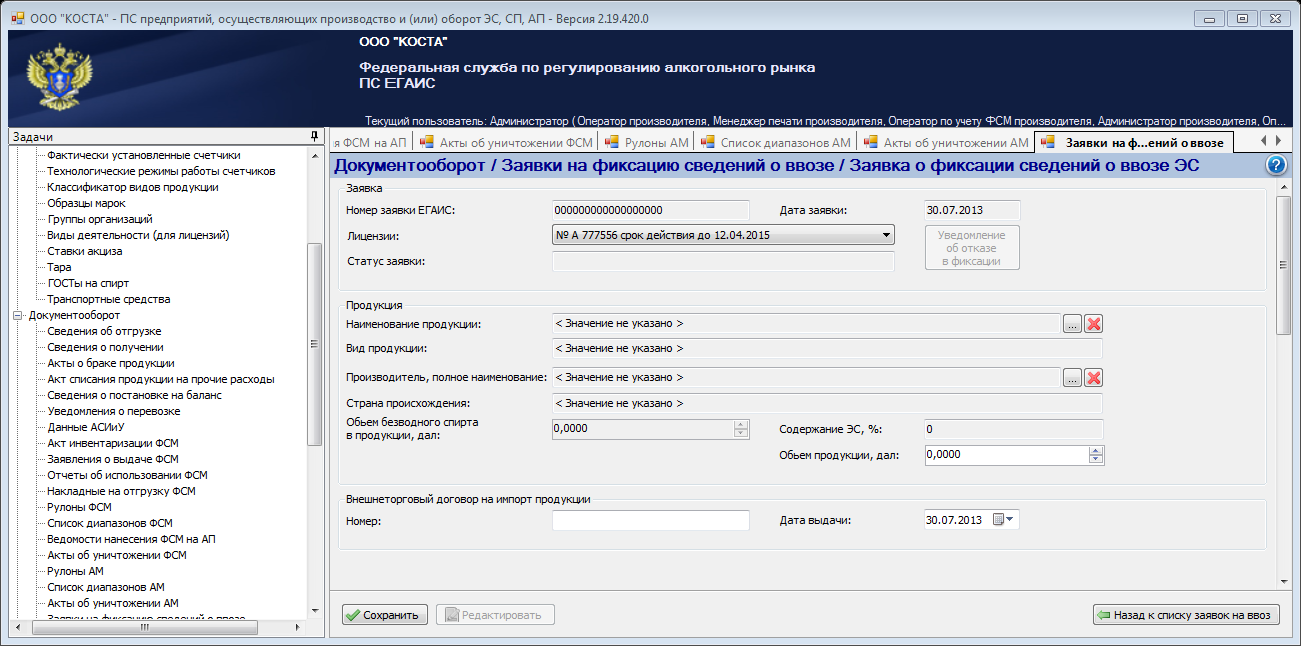Open the Лицензии dropdown list
The width and height of the screenshot is (1301, 646).
coord(886,235)
